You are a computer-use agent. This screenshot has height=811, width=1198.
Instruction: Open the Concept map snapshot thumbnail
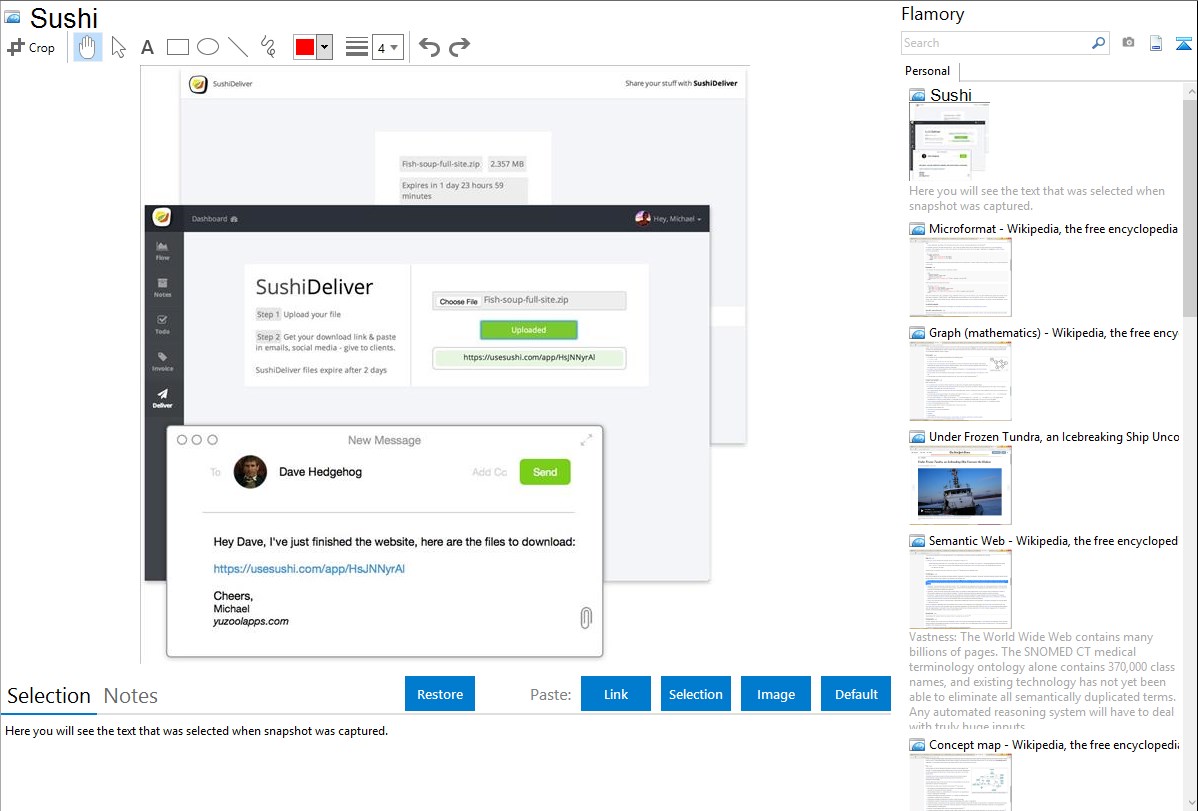pyautogui.click(x=960, y=783)
